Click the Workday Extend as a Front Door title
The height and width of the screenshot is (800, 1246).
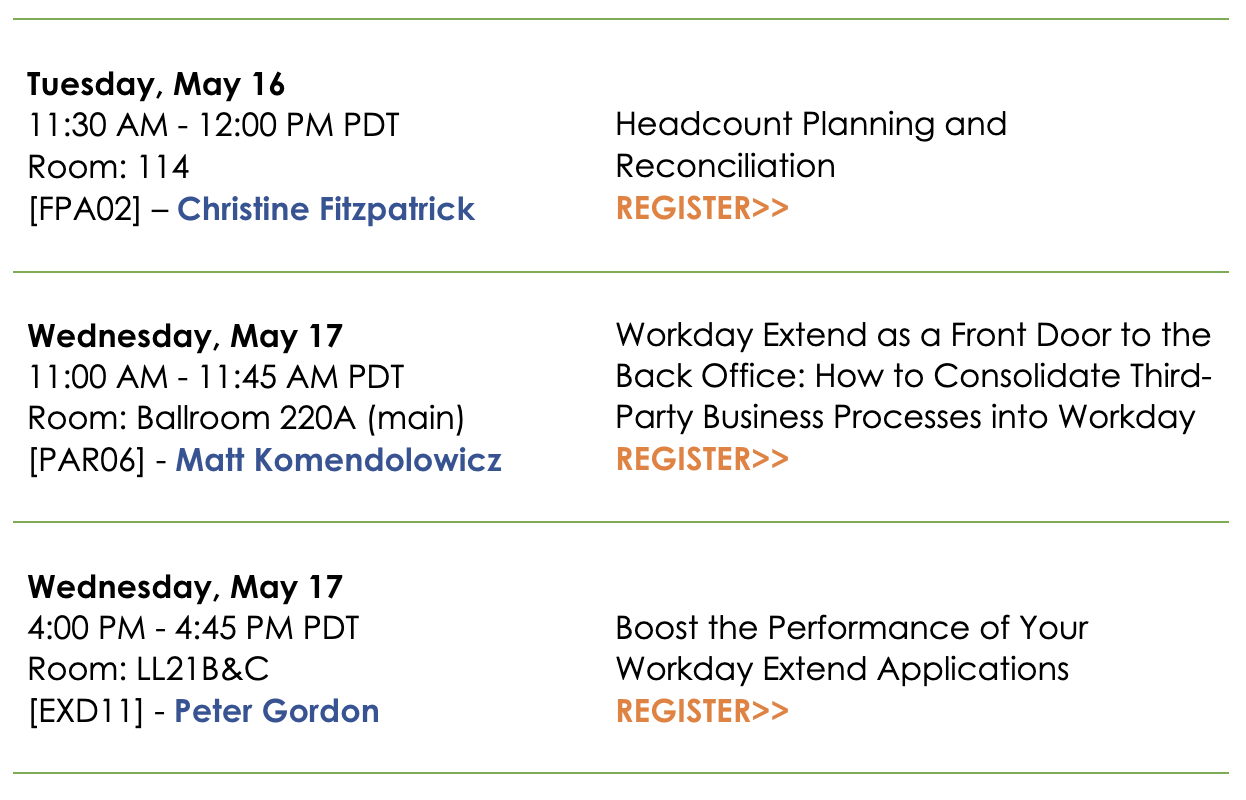pyautogui.click(x=913, y=376)
